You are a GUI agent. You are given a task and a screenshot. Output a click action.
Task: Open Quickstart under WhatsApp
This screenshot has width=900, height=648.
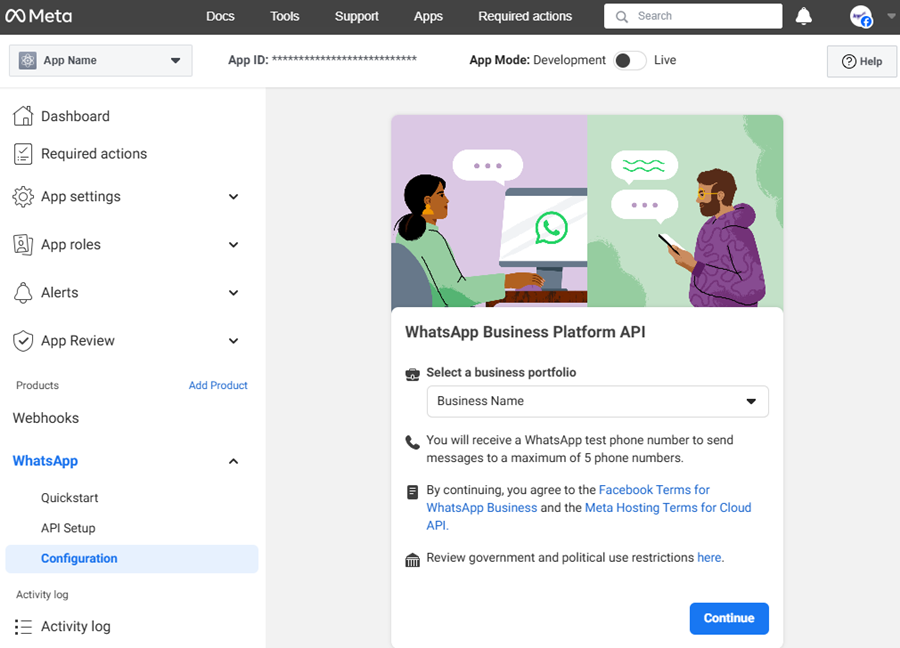point(69,498)
